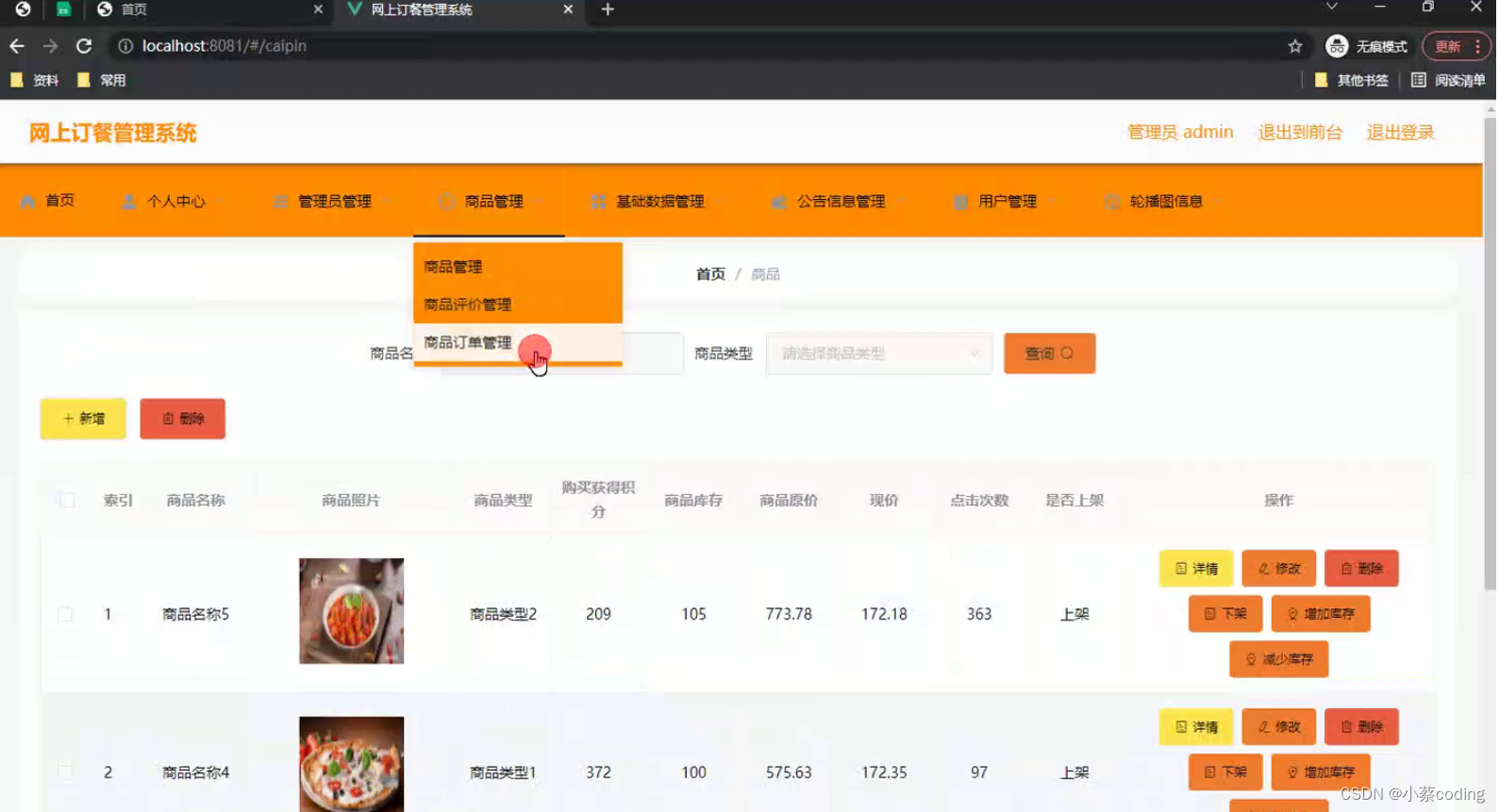Screen dimensions: 1499x812
Task: Click the yellow 新增 button
Action: [83, 419]
